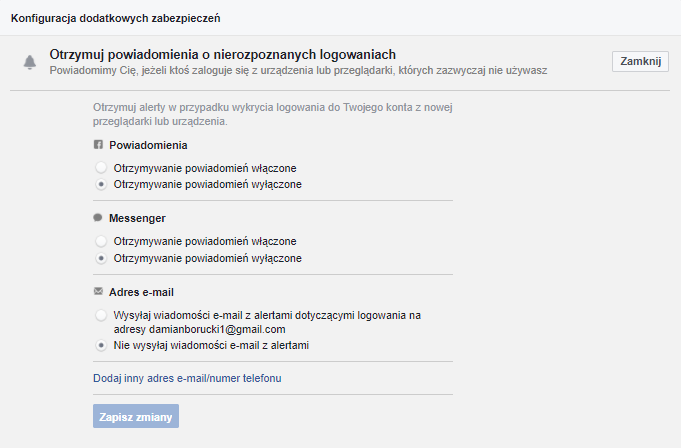Click the Facebook icon beside Powiadomienia
681x448 pixels.
[x=98, y=145]
